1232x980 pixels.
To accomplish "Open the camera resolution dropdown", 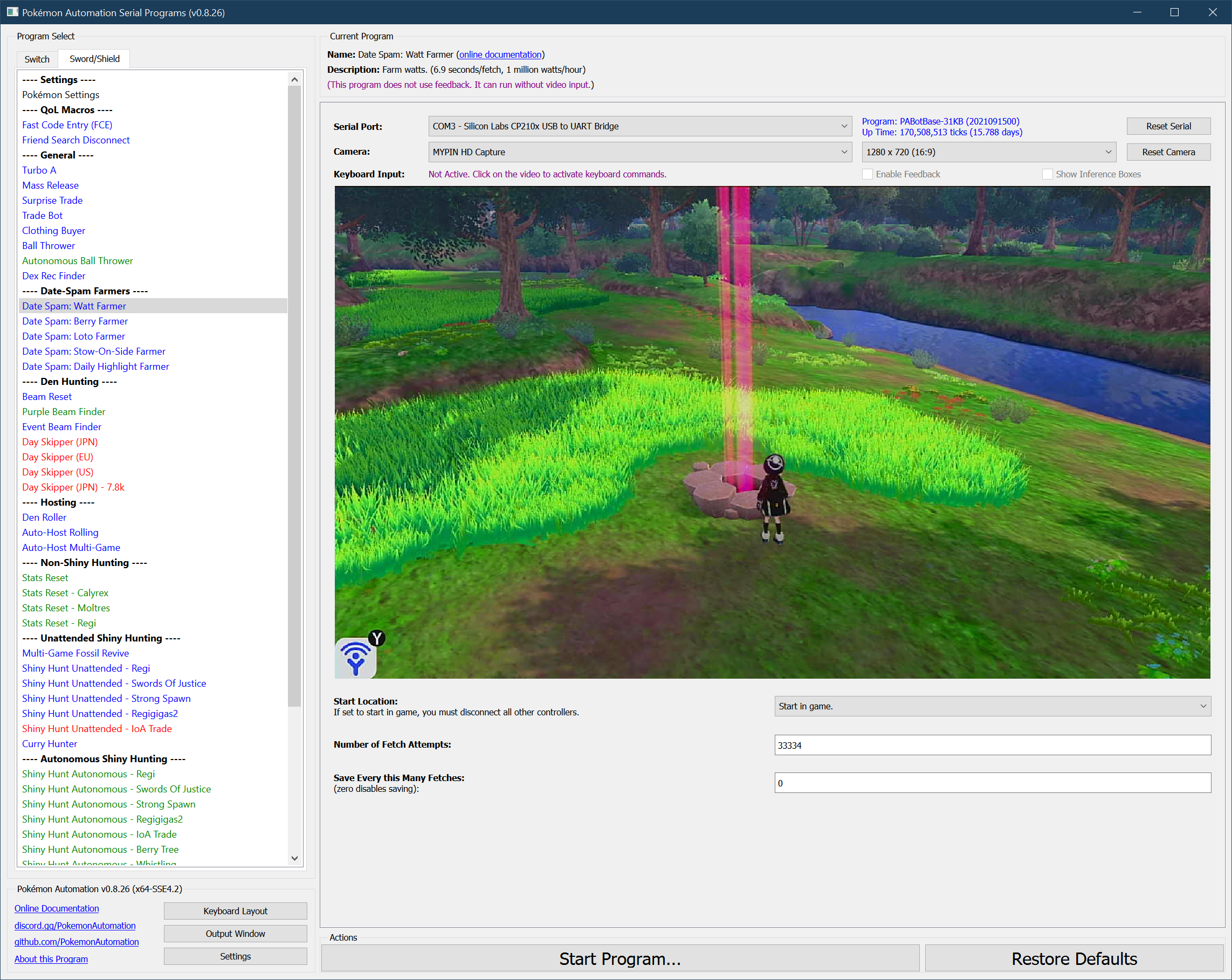I will pos(988,152).
